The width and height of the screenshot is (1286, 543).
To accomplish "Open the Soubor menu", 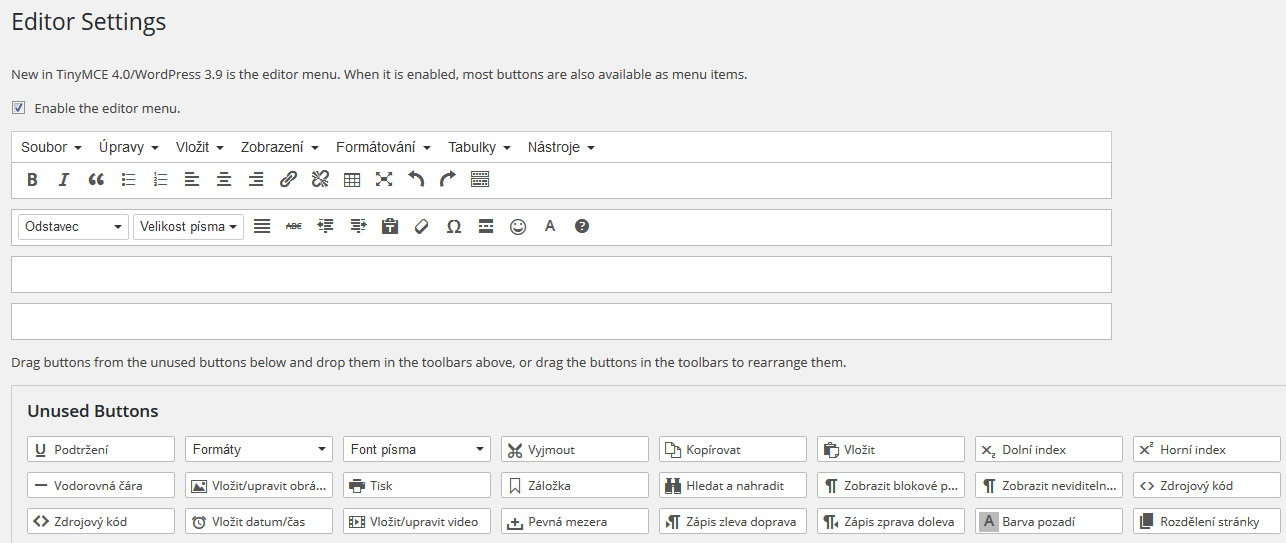I will [51, 147].
